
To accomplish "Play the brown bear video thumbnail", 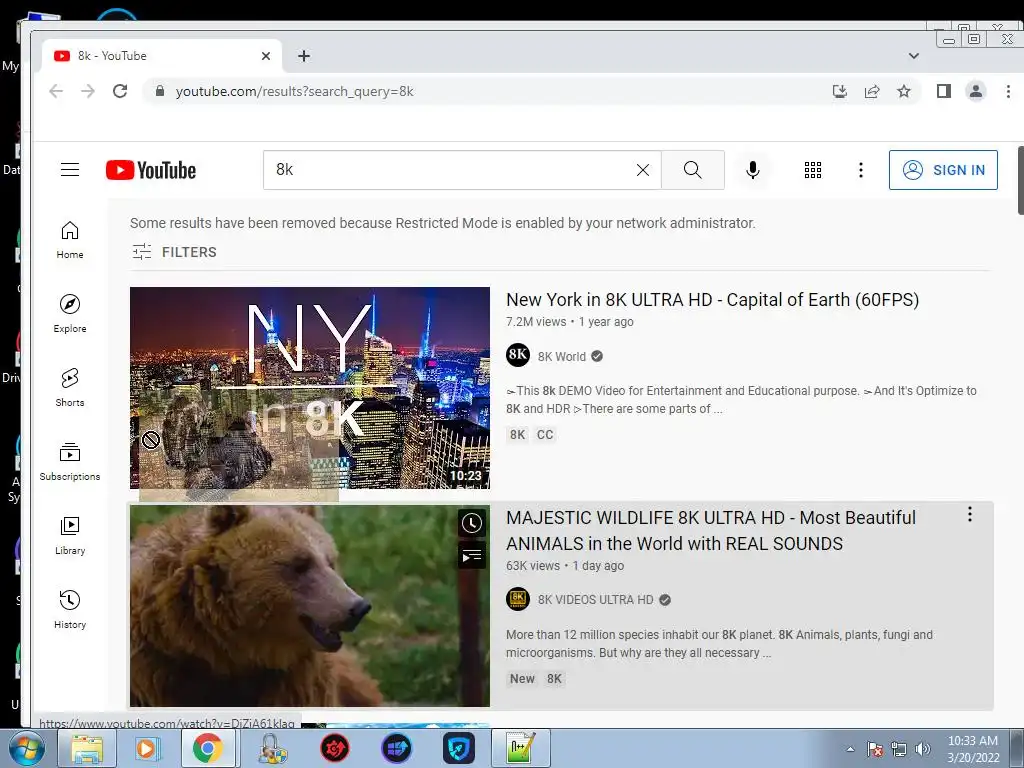I will coord(310,605).
